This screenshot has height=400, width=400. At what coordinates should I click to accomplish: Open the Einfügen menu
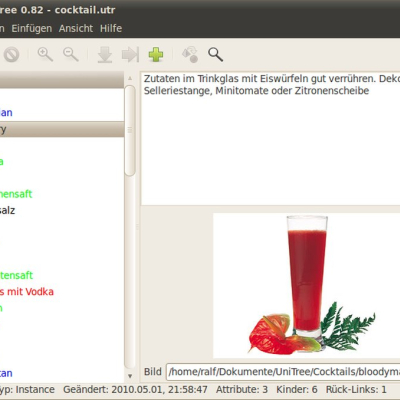pyautogui.click(x=32, y=28)
